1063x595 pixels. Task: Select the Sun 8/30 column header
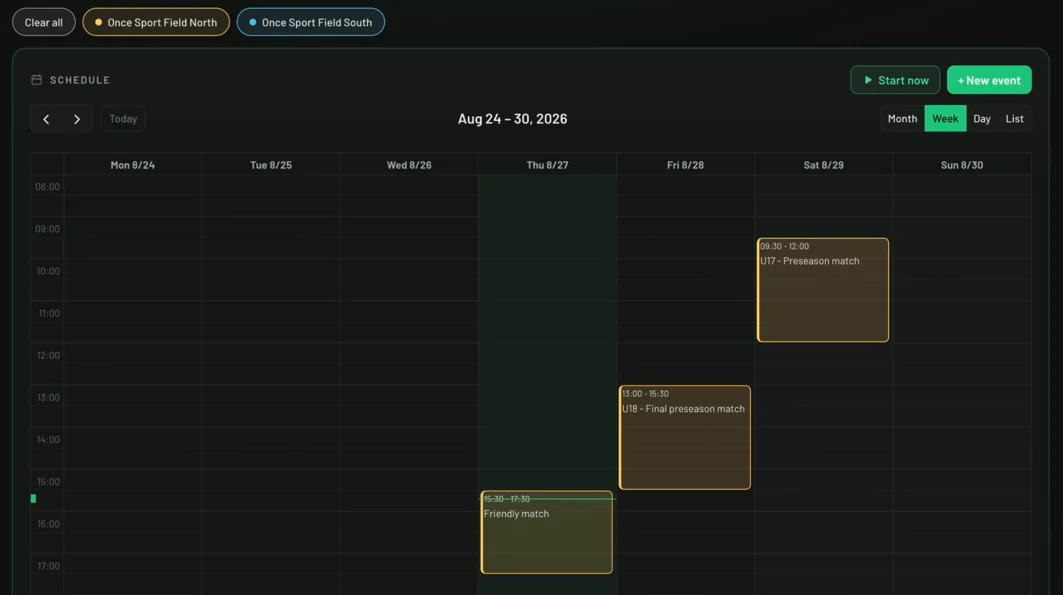point(962,165)
